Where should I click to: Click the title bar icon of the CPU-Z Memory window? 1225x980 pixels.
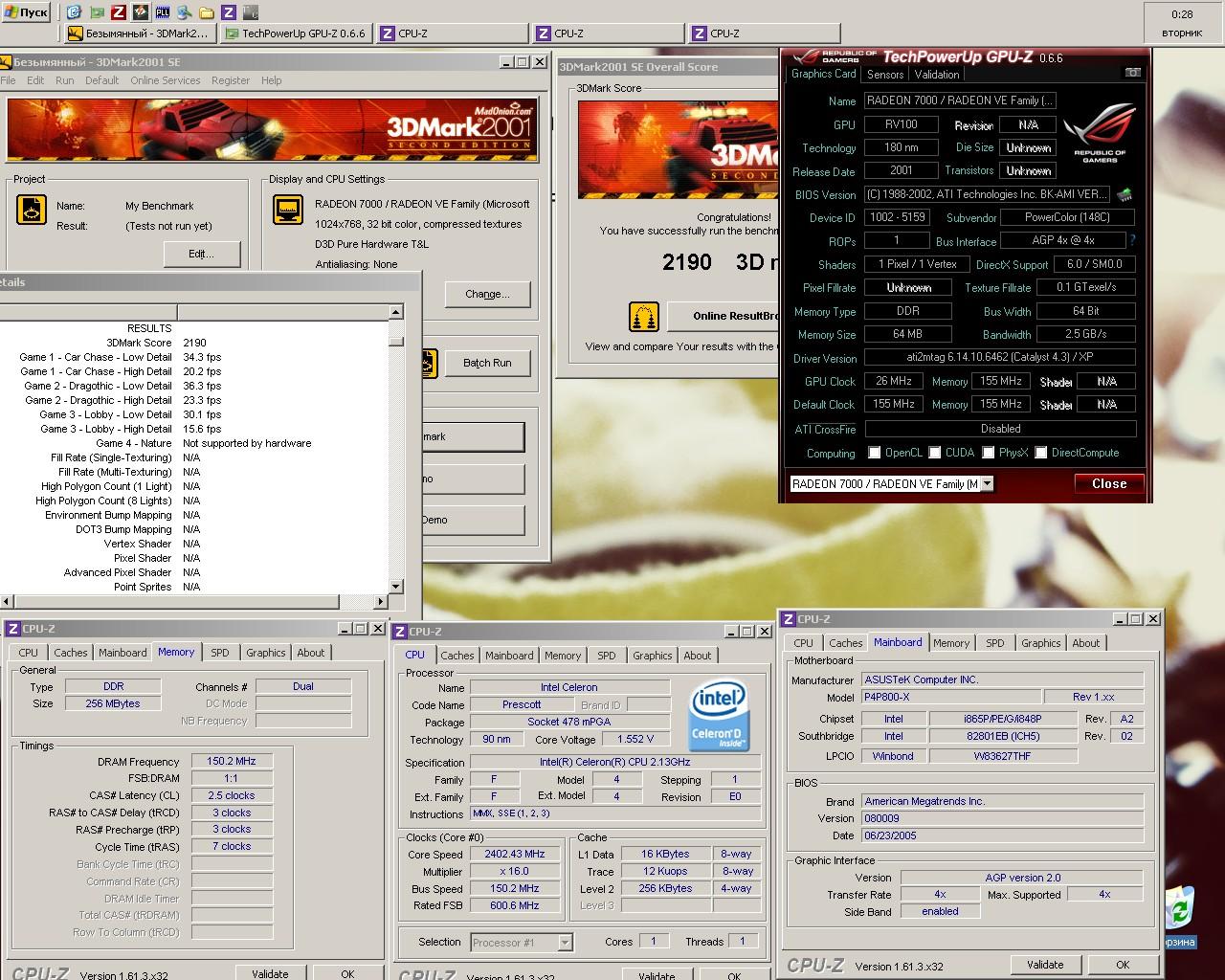pos(13,629)
